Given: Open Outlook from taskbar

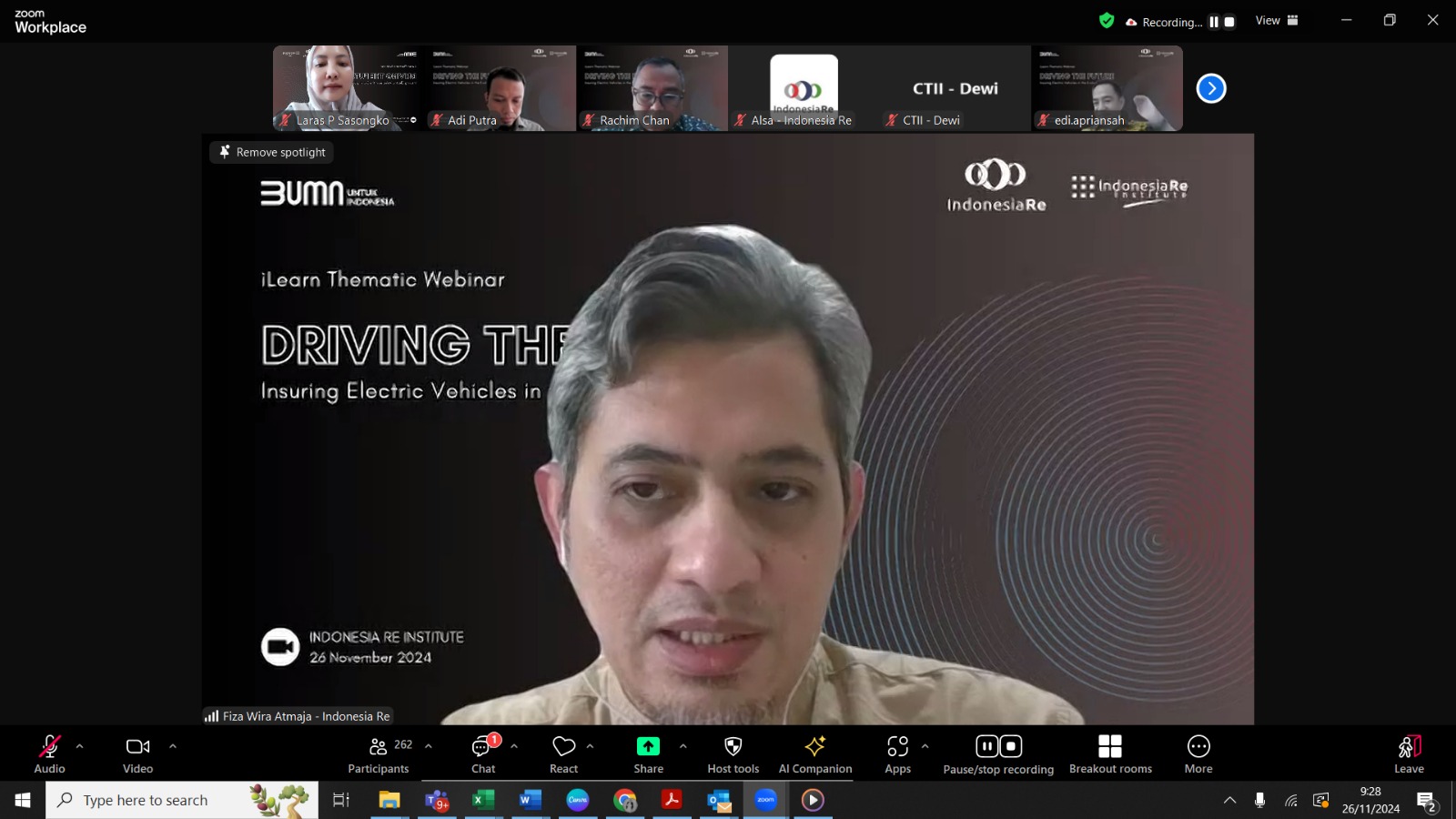Looking at the screenshot, I should [719, 800].
